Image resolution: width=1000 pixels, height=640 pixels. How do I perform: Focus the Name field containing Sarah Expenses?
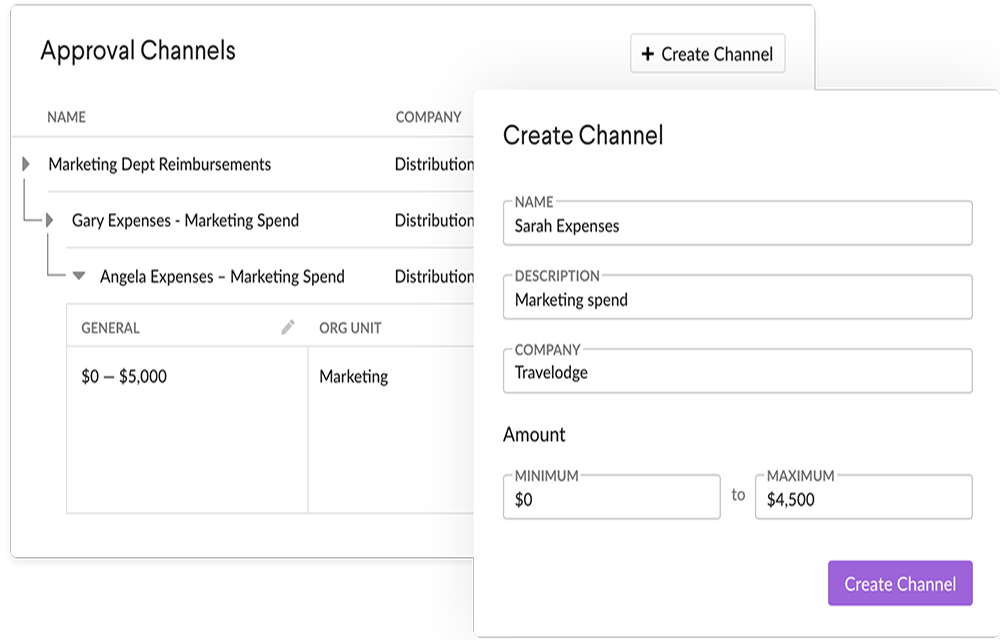[737, 225]
